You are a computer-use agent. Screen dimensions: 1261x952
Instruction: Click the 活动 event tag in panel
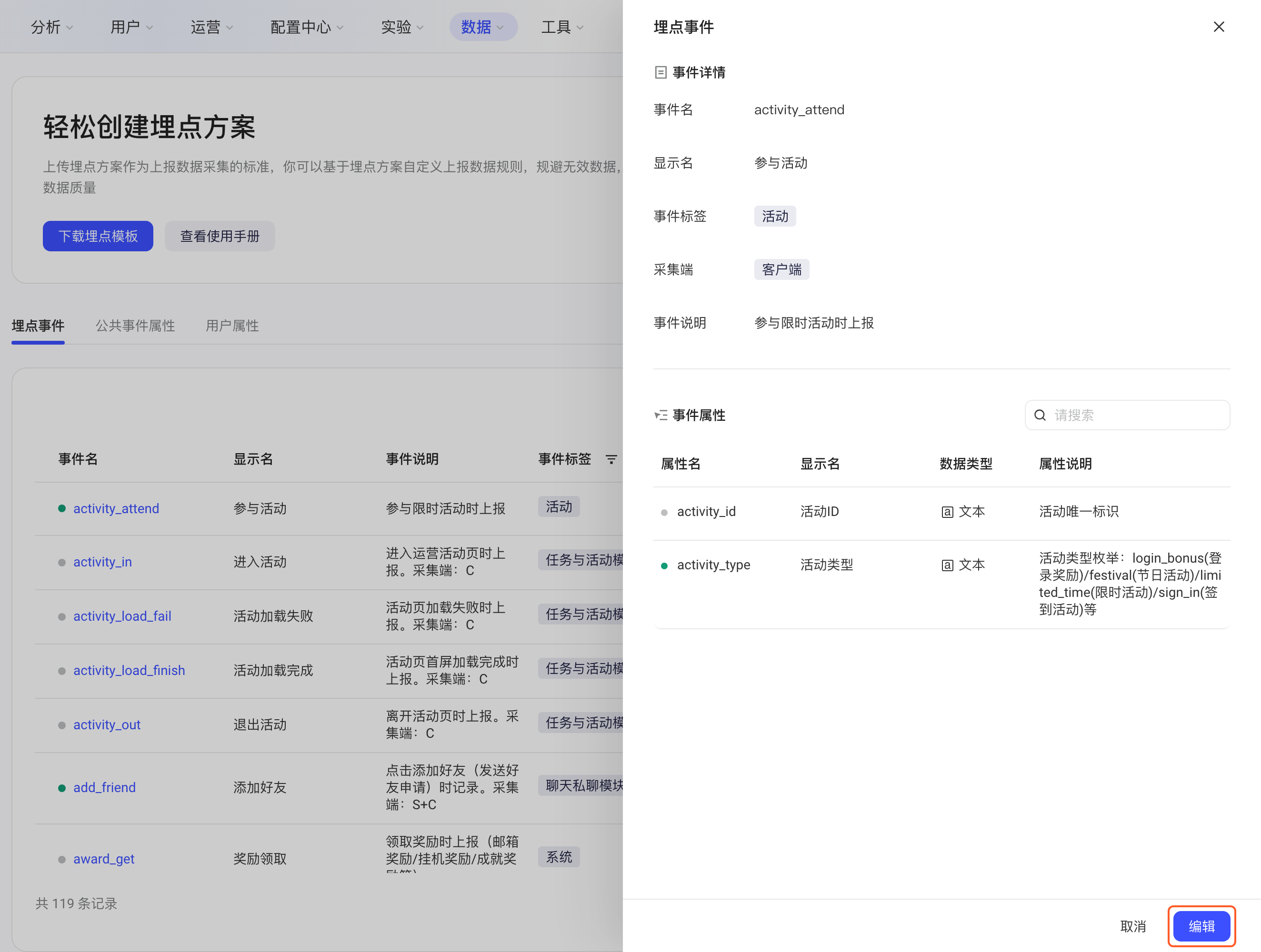click(775, 216)
